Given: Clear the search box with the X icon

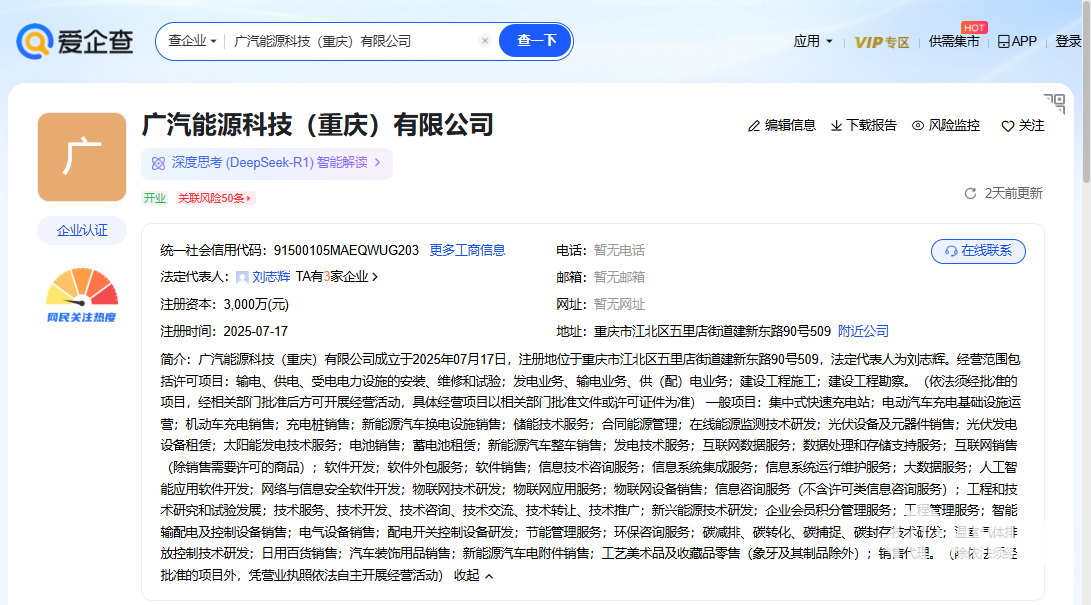Looking at the screenshot, I should point(485,41).
